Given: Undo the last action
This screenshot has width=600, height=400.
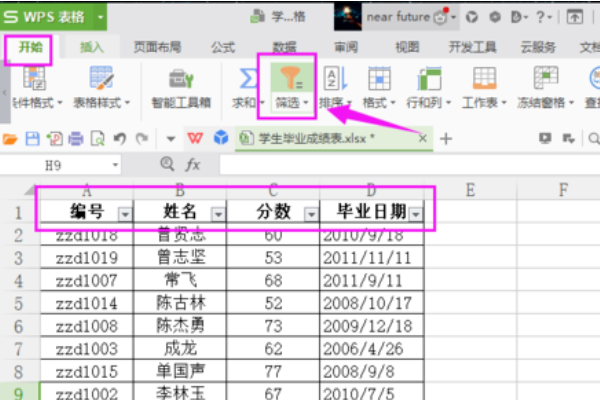Looking at the screenshot, I should pyautogui.click(x=120, y=139).
